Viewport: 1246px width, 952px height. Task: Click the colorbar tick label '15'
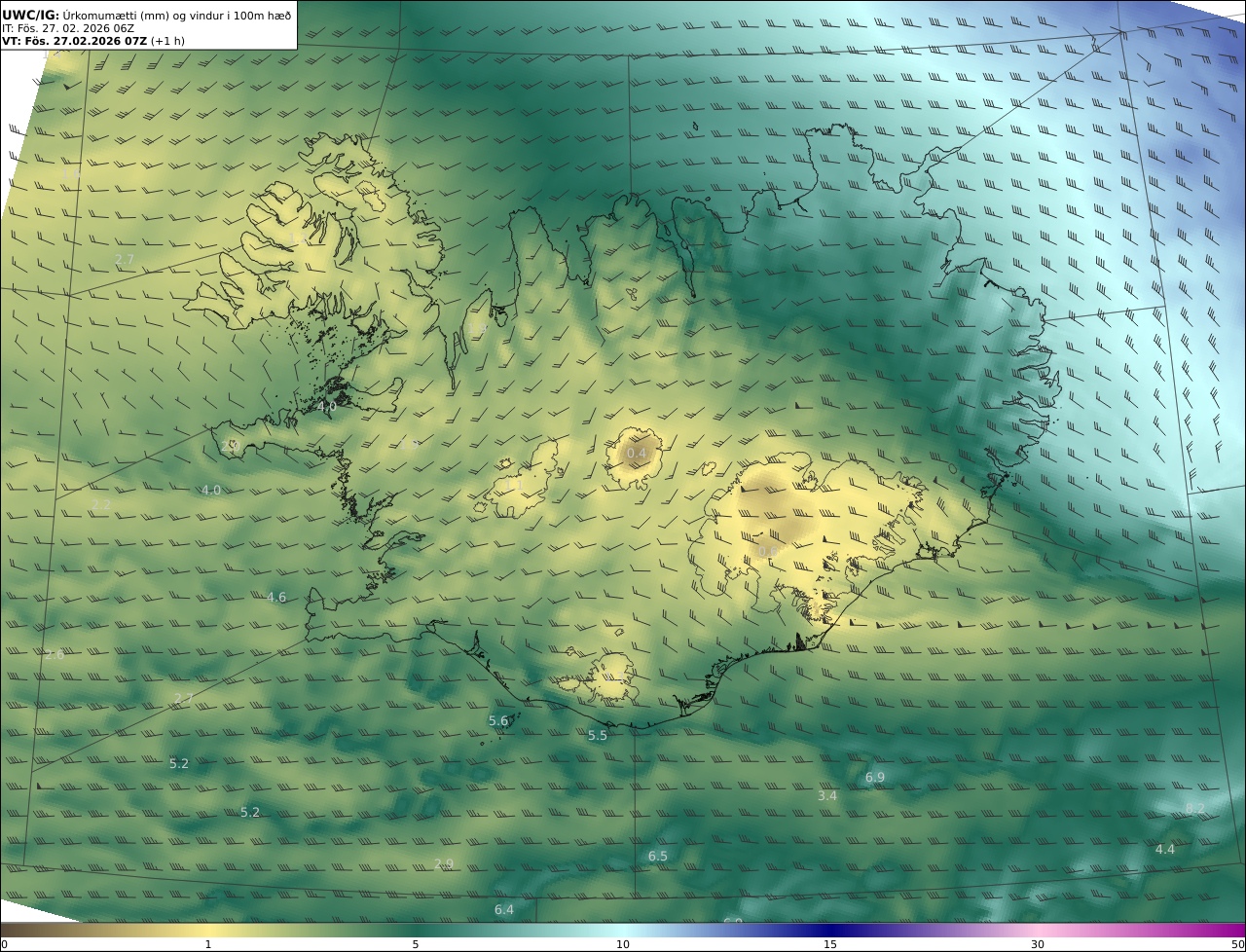coord(830,944)
